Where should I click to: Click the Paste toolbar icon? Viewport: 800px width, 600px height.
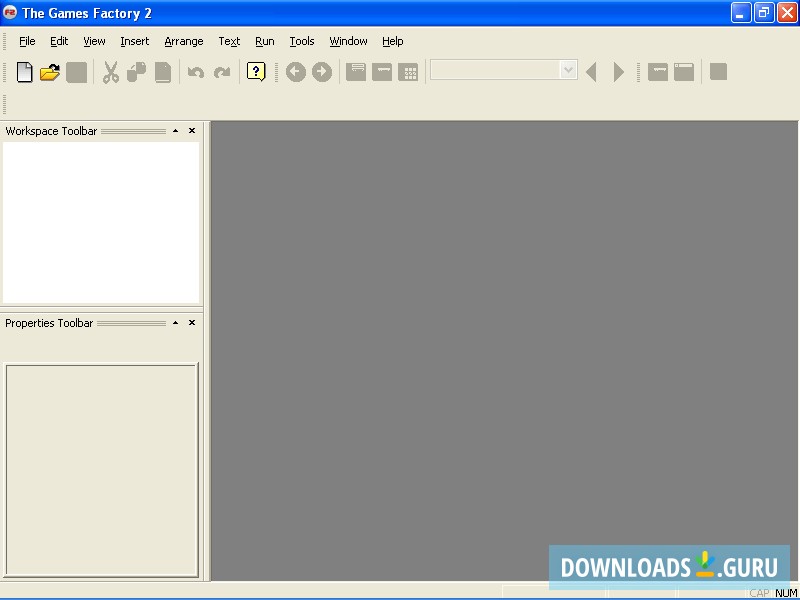tap(163, 72)
